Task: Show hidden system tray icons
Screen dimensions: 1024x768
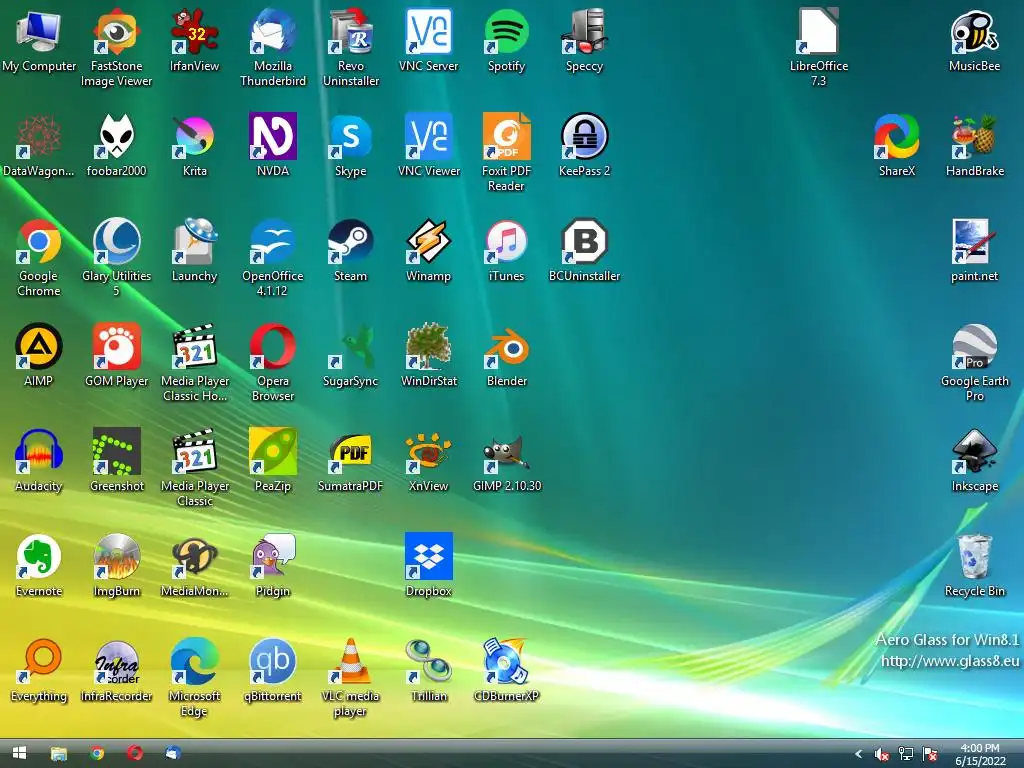Action: [x=859, y=754]
